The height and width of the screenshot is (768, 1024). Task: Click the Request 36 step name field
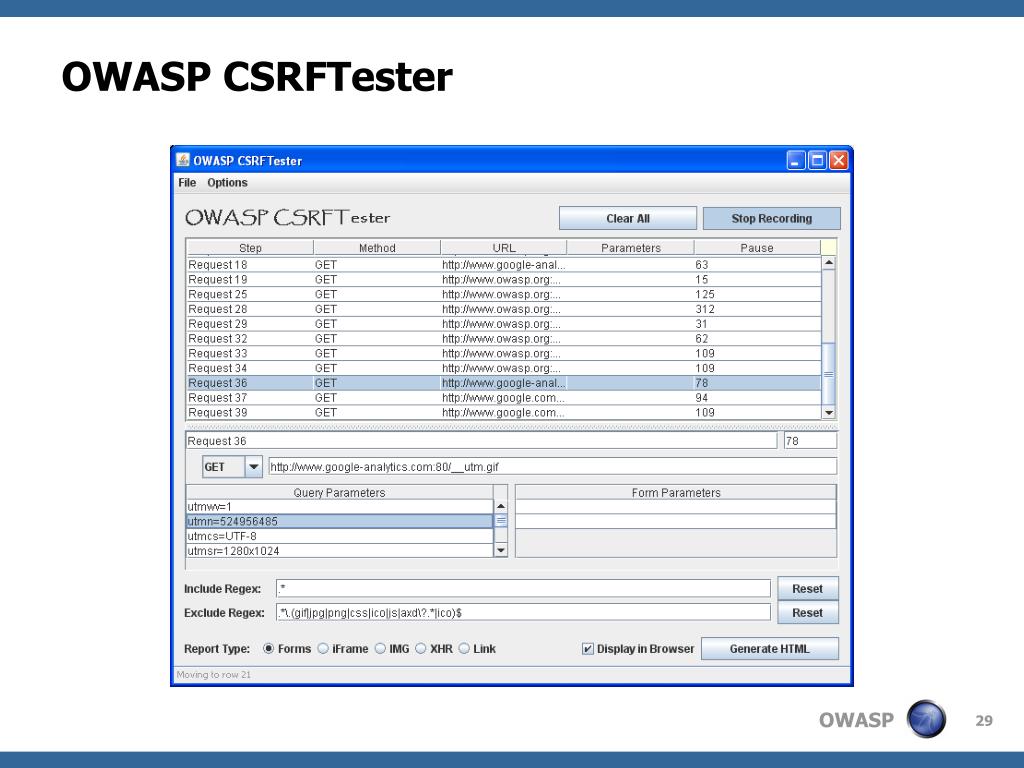pyautogui.click(x=481, y=441)
